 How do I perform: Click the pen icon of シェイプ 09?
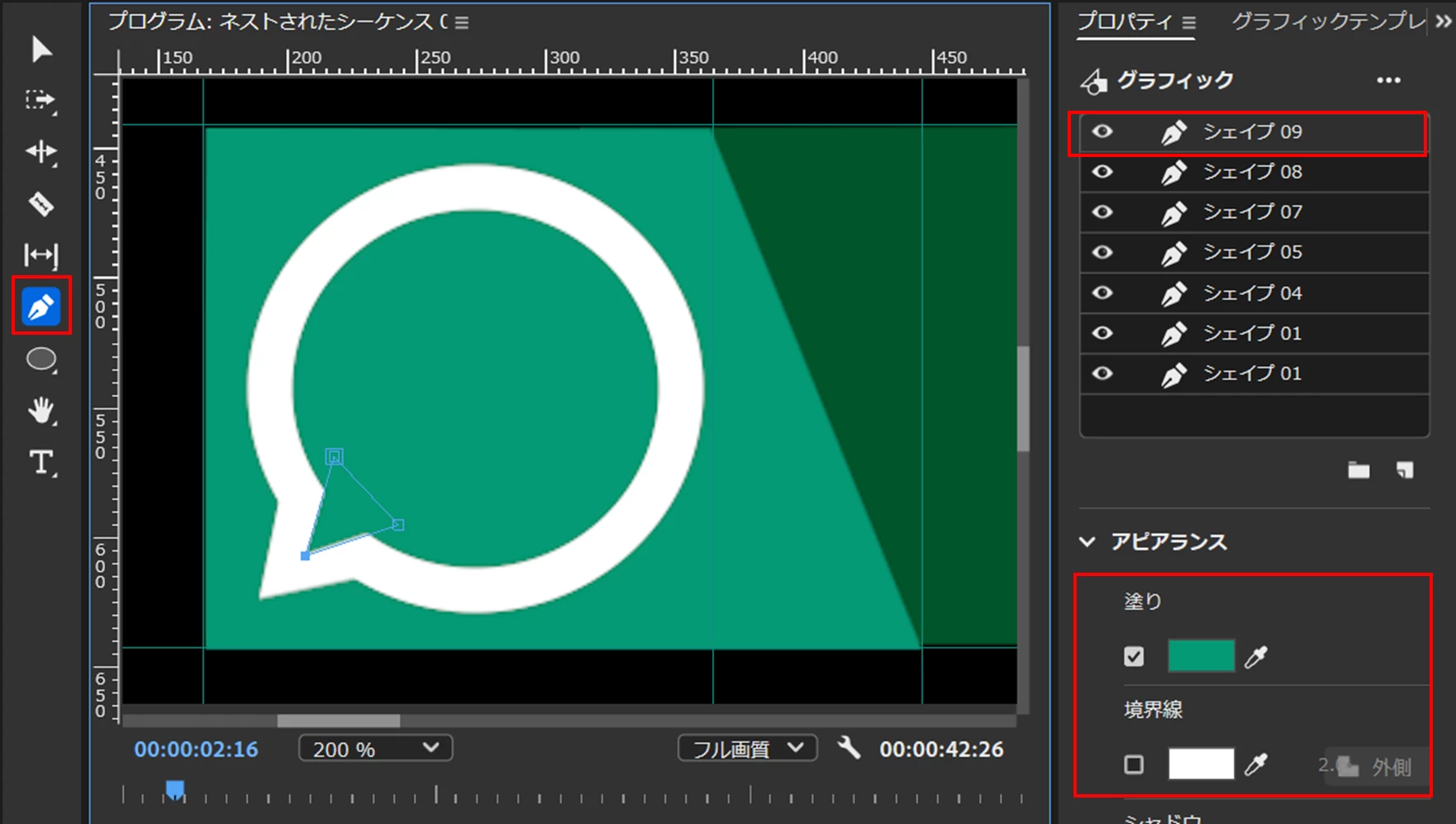pos(1173,132)
